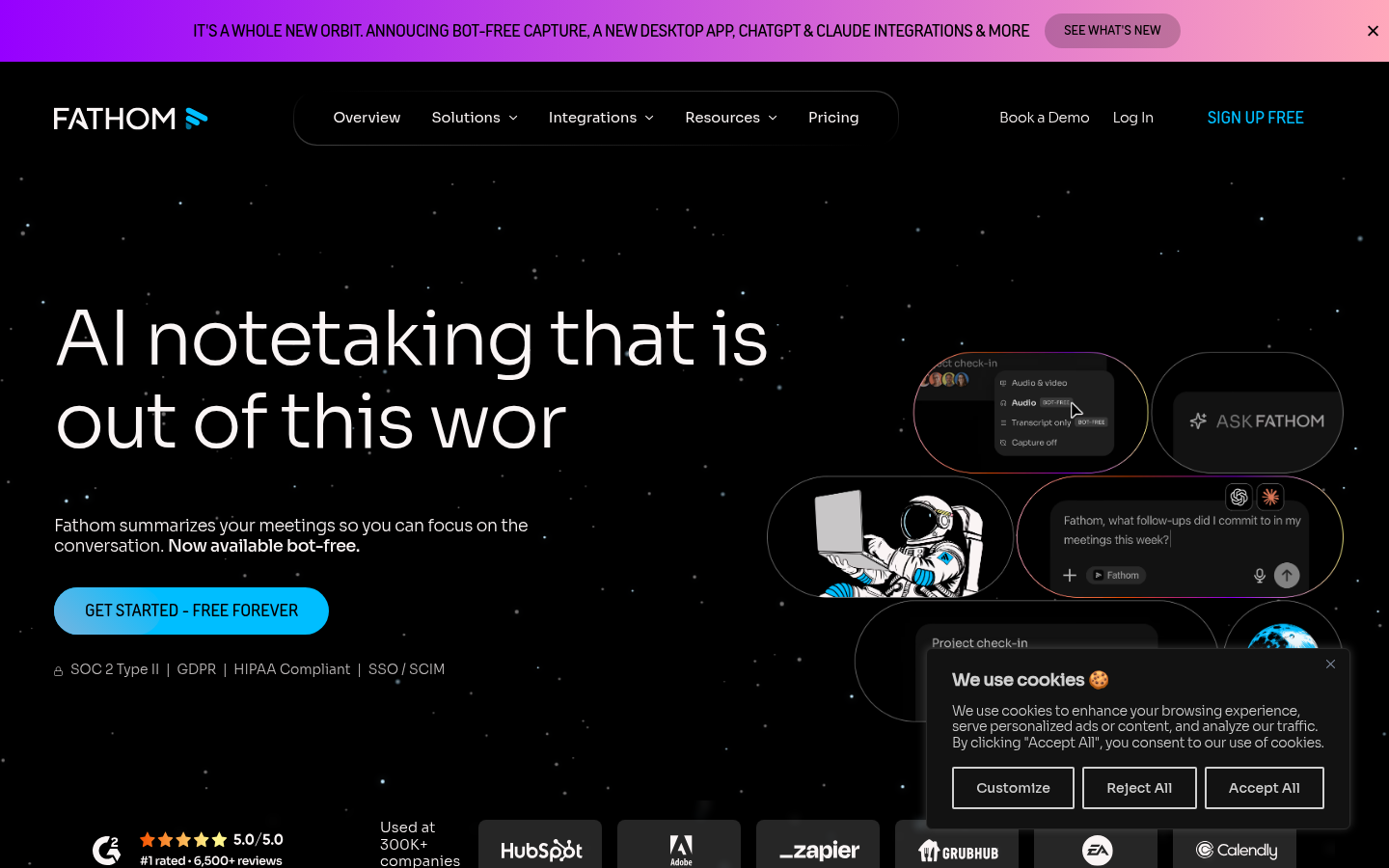Click the Fathom chip in prompt box
This screenshot has height=868, width=1389.
(1116, 575)
